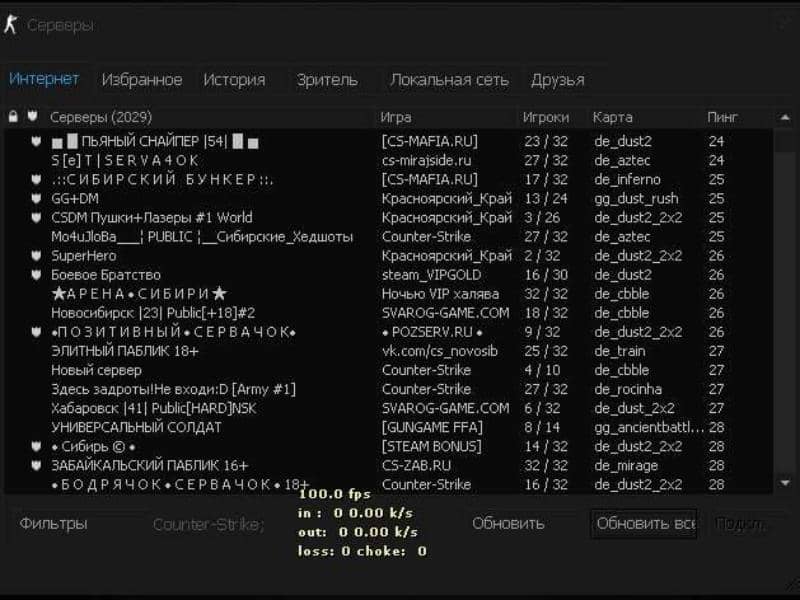
Task: Select the БОДРЯЧОК СЕРВАЧОК 18+ server
Action: [180, 484]
